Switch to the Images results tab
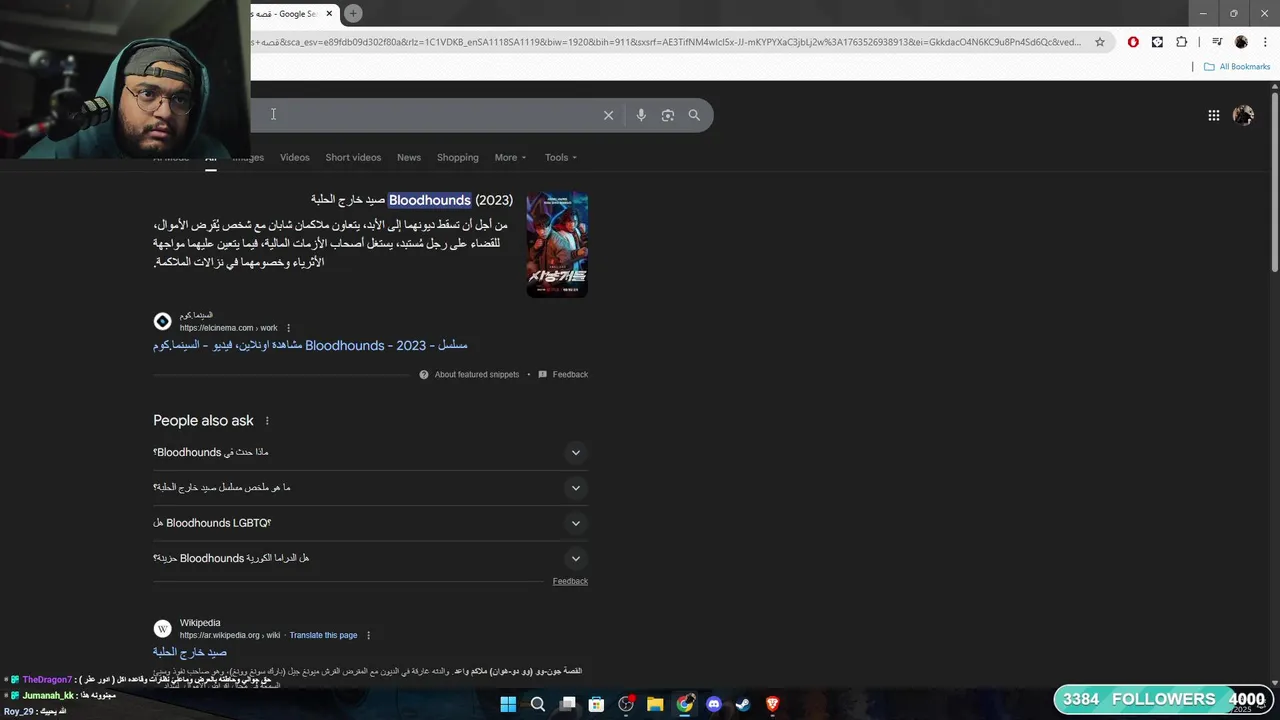The image size is (1280, 720). pos(250,158)
